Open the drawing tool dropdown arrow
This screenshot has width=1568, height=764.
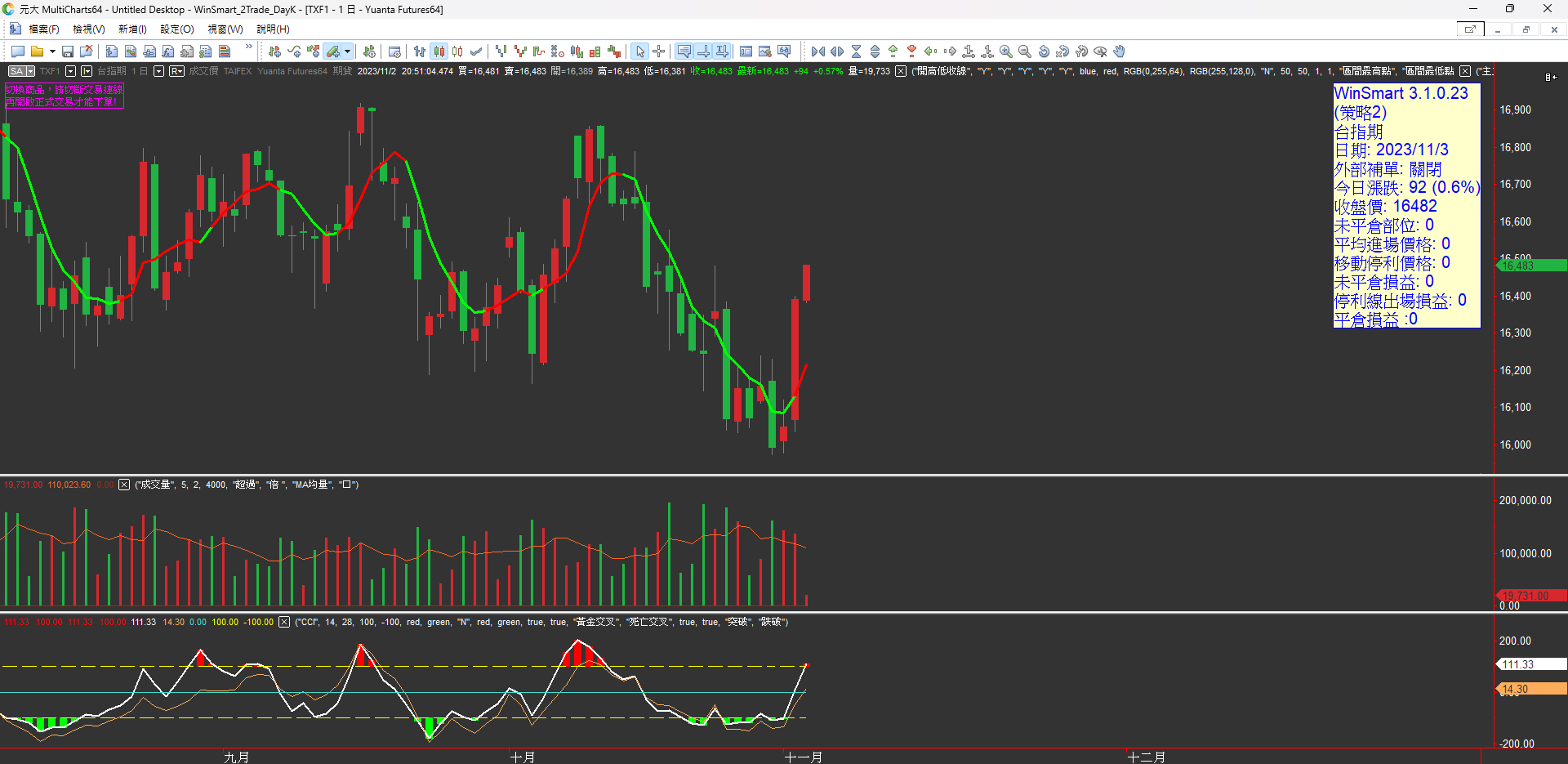(348, 51)
